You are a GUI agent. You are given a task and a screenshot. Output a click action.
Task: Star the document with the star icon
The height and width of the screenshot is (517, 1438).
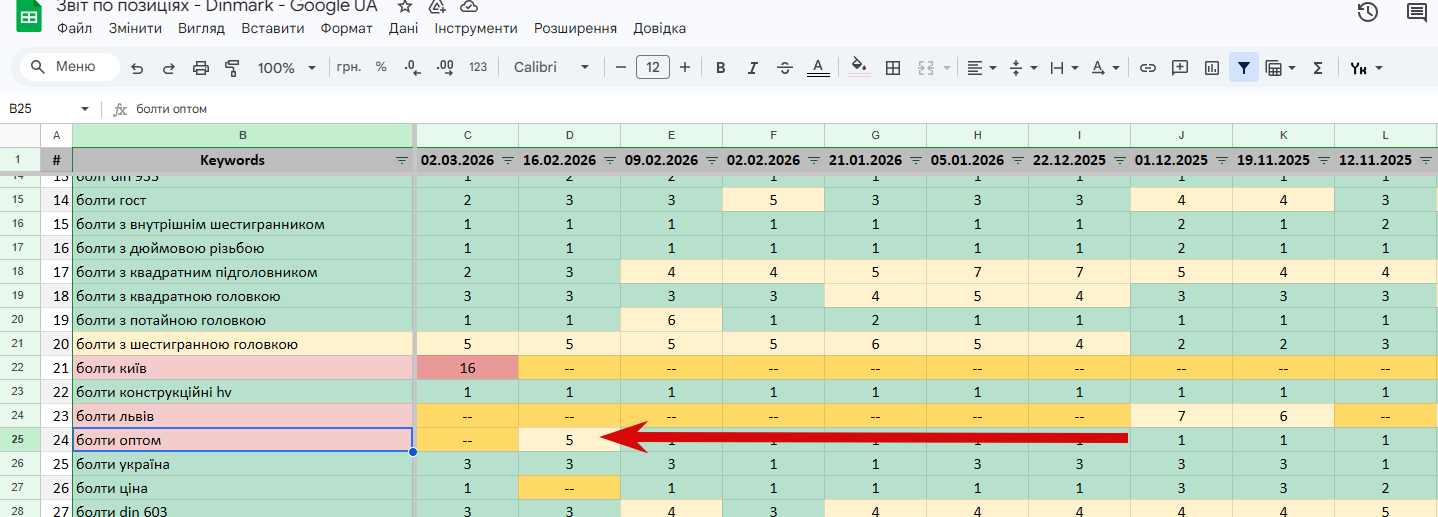(405, 6)
